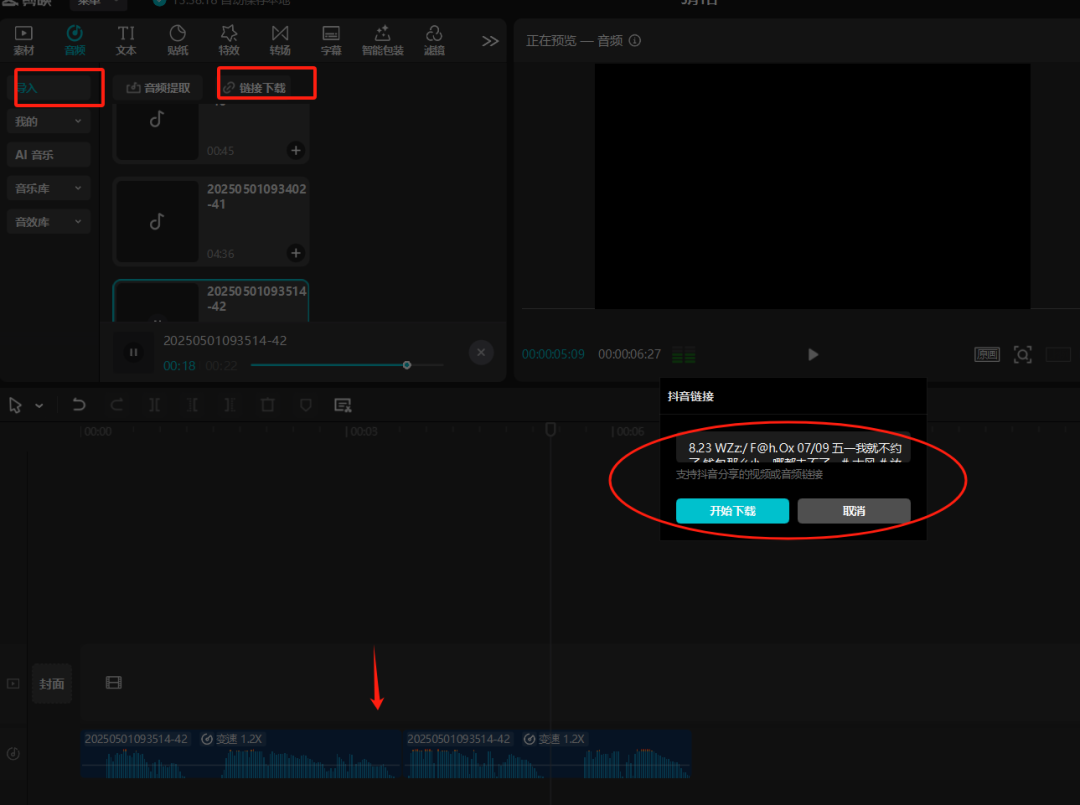Click the split clip tool
This screenshot has width=1080, height=805.
(x=155, y=405)
